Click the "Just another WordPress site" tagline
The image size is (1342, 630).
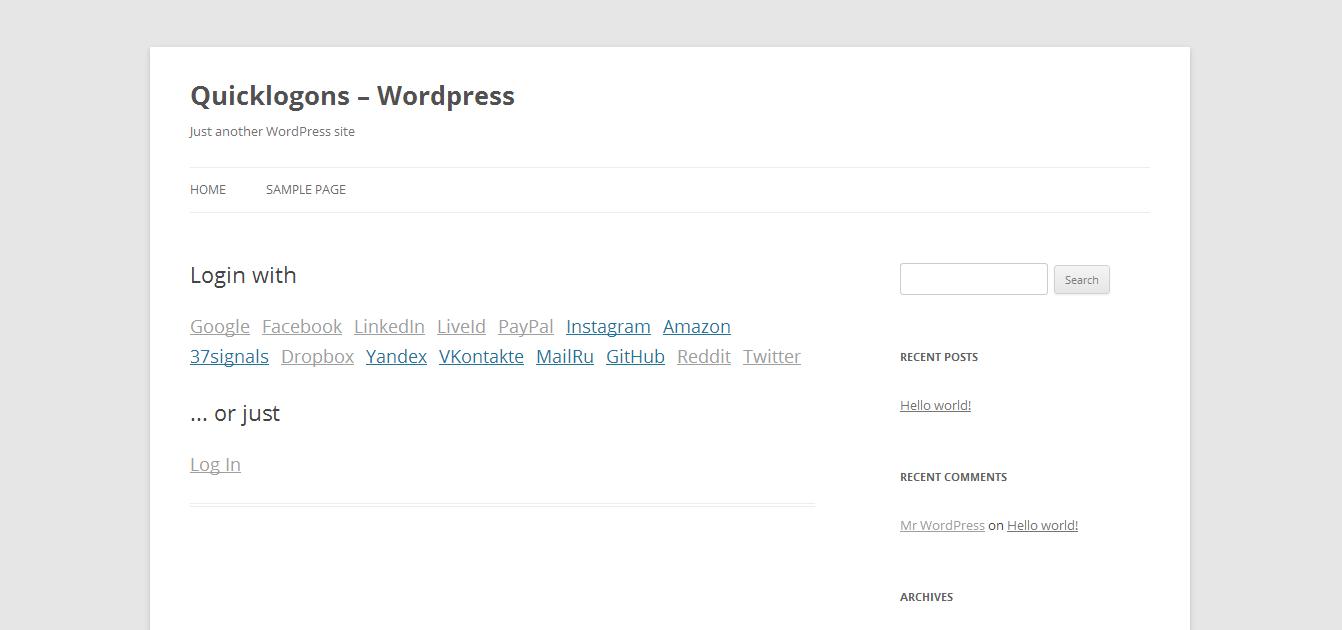pos(272,132)
